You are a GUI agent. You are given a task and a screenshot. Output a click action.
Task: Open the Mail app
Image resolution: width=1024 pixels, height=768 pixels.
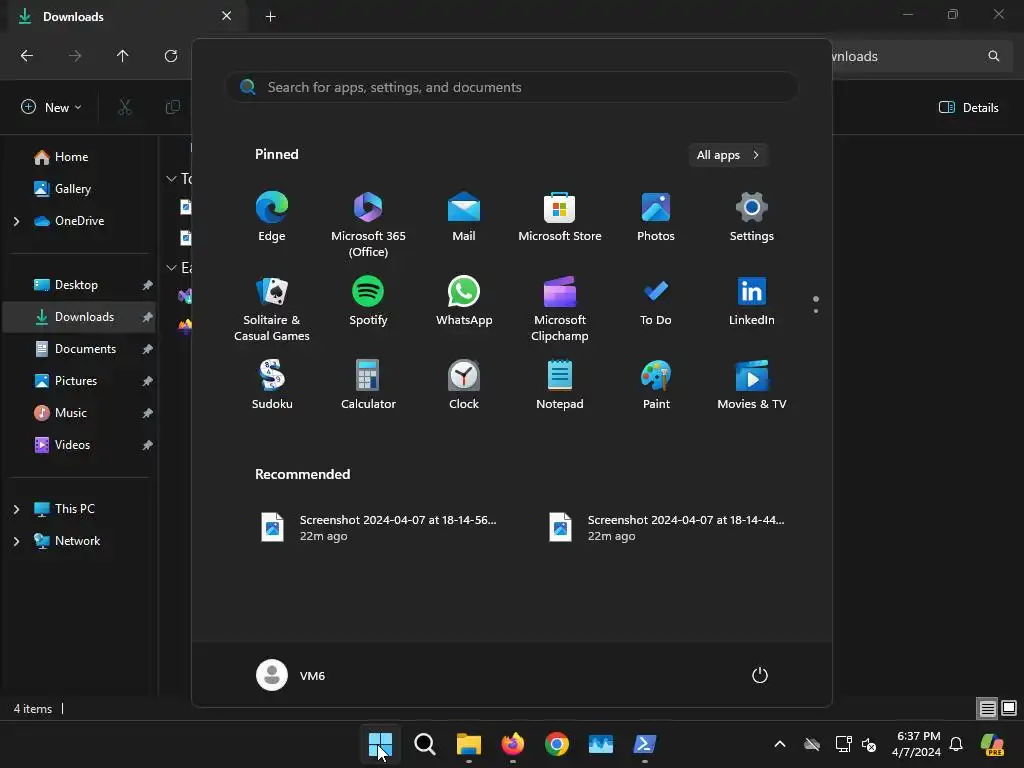[464, 217]
